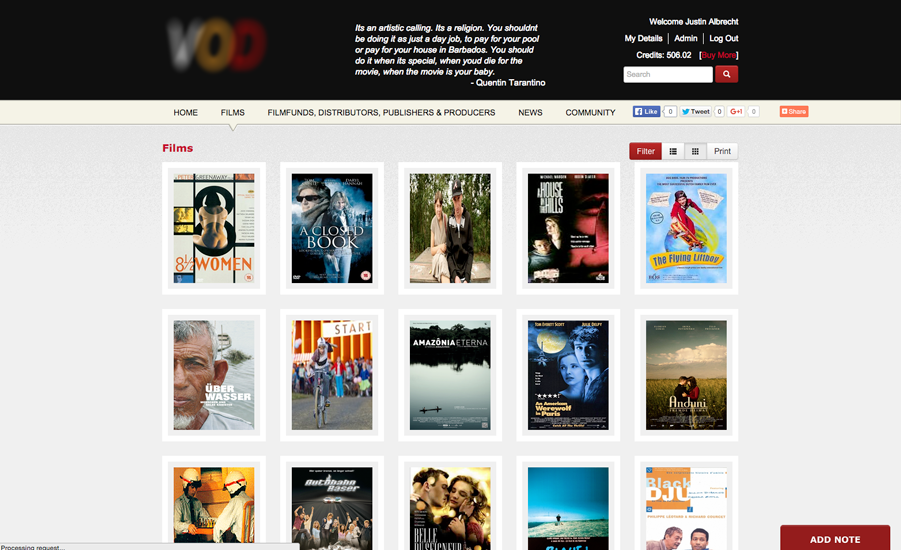Open An American Werewolf in Paris poster

[x=568, y=375]
